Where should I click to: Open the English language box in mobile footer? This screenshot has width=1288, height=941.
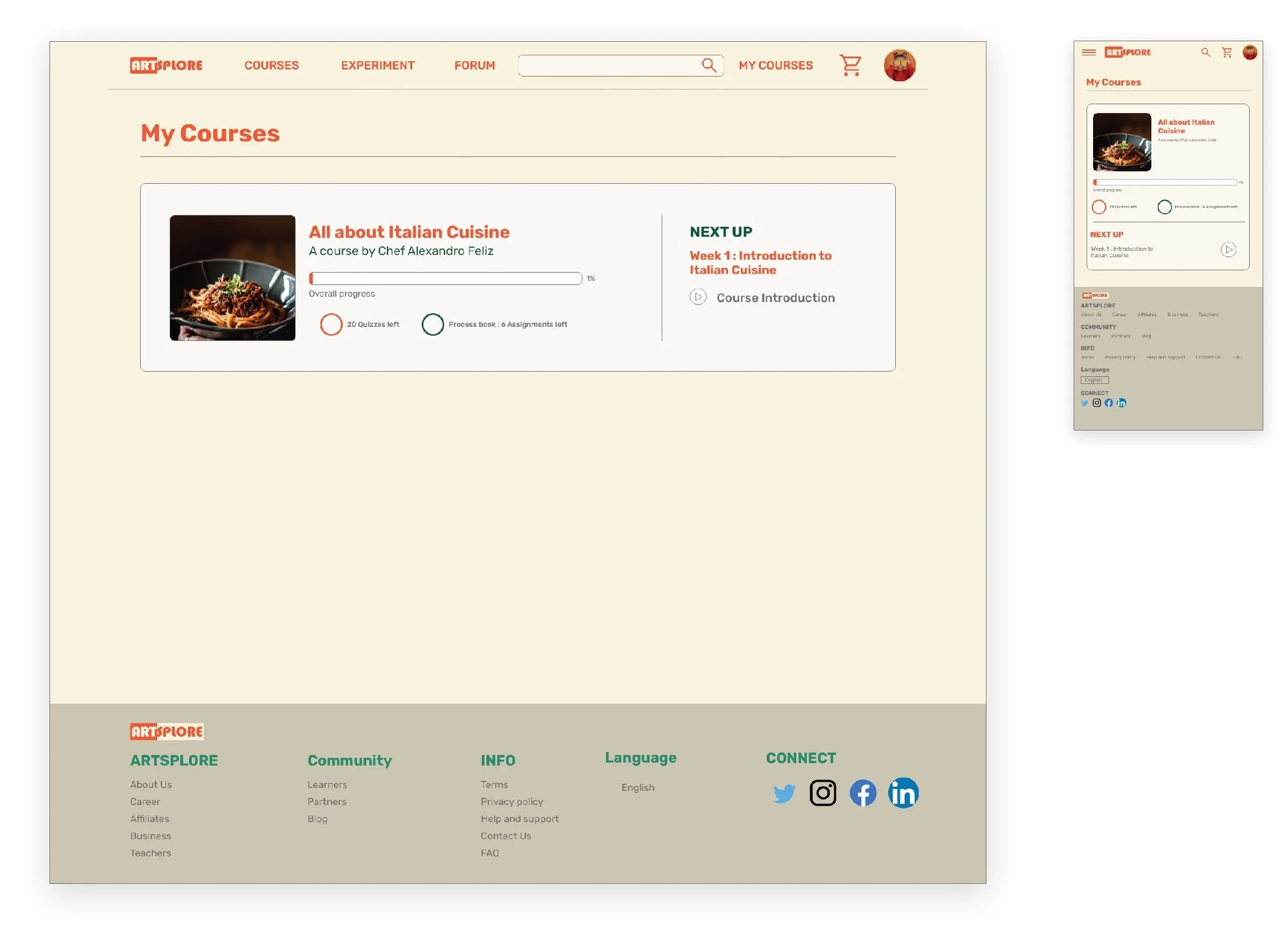(1094, 380)
